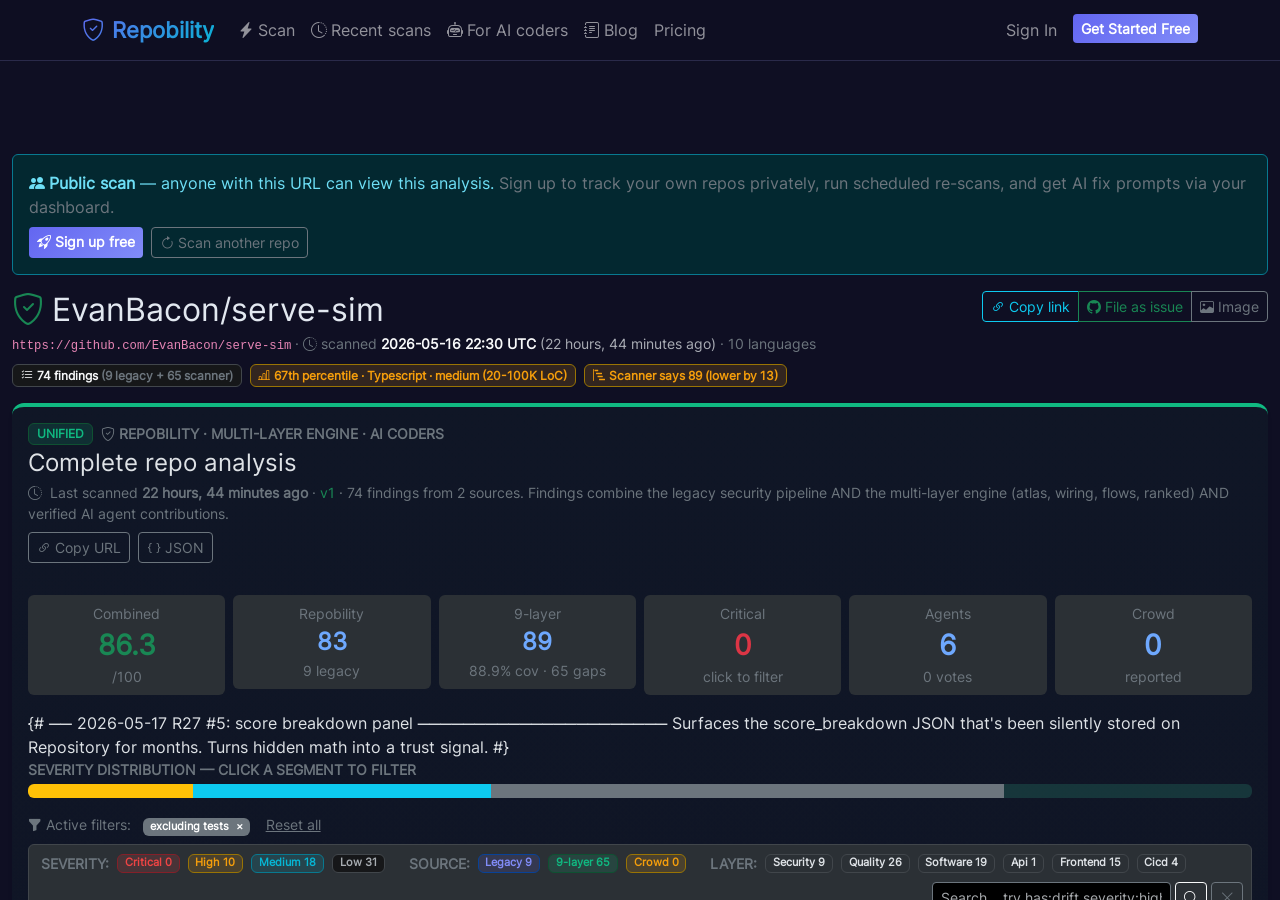Filter by the Frontend 15 layer chip
1280x900 pixels.
[1090, 863]
